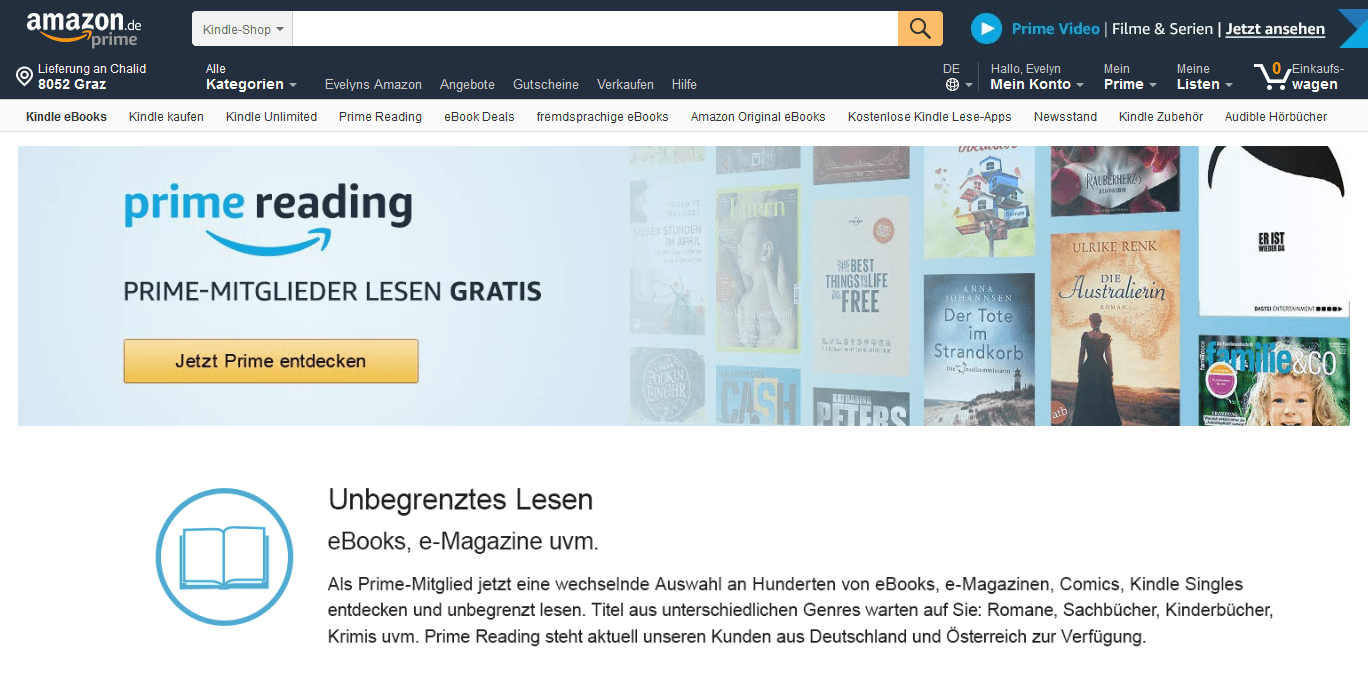Focus the main search text field
The height and width of the screenshot is (680, 1368).
[595, 29]
